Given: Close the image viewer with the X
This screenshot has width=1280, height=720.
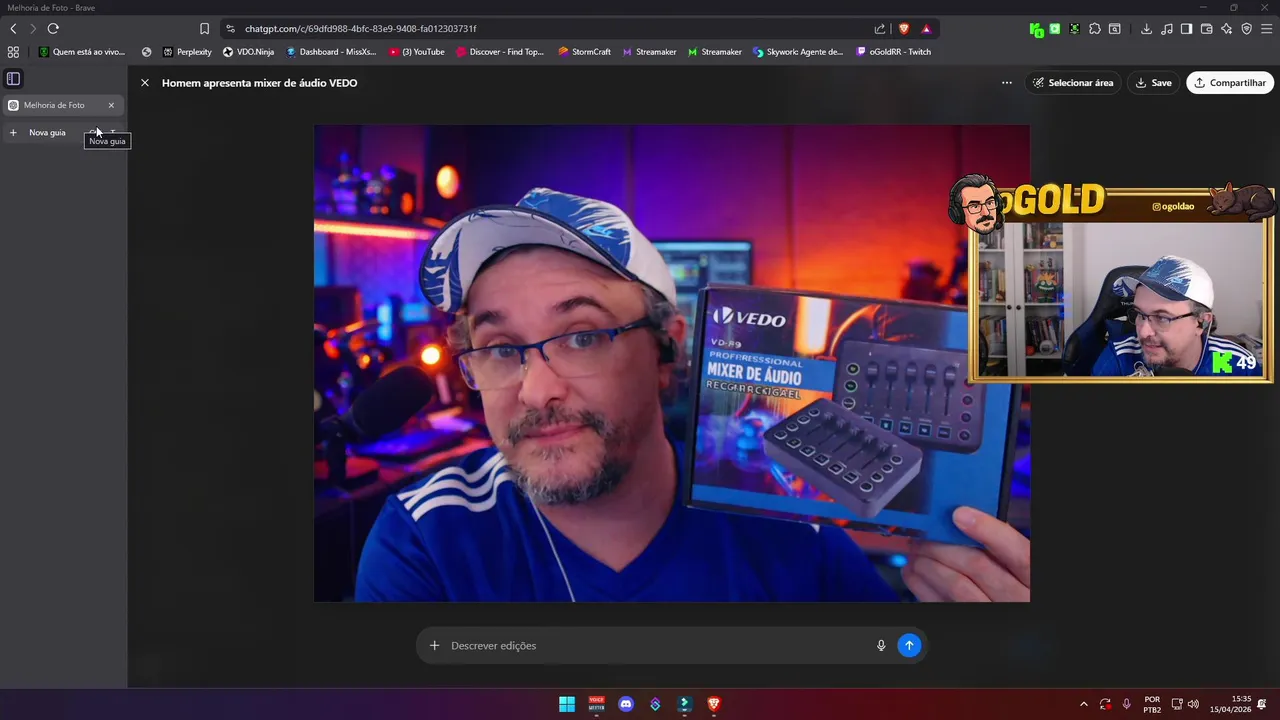Looking at the screenshot, I should click(x=145, y=83).
